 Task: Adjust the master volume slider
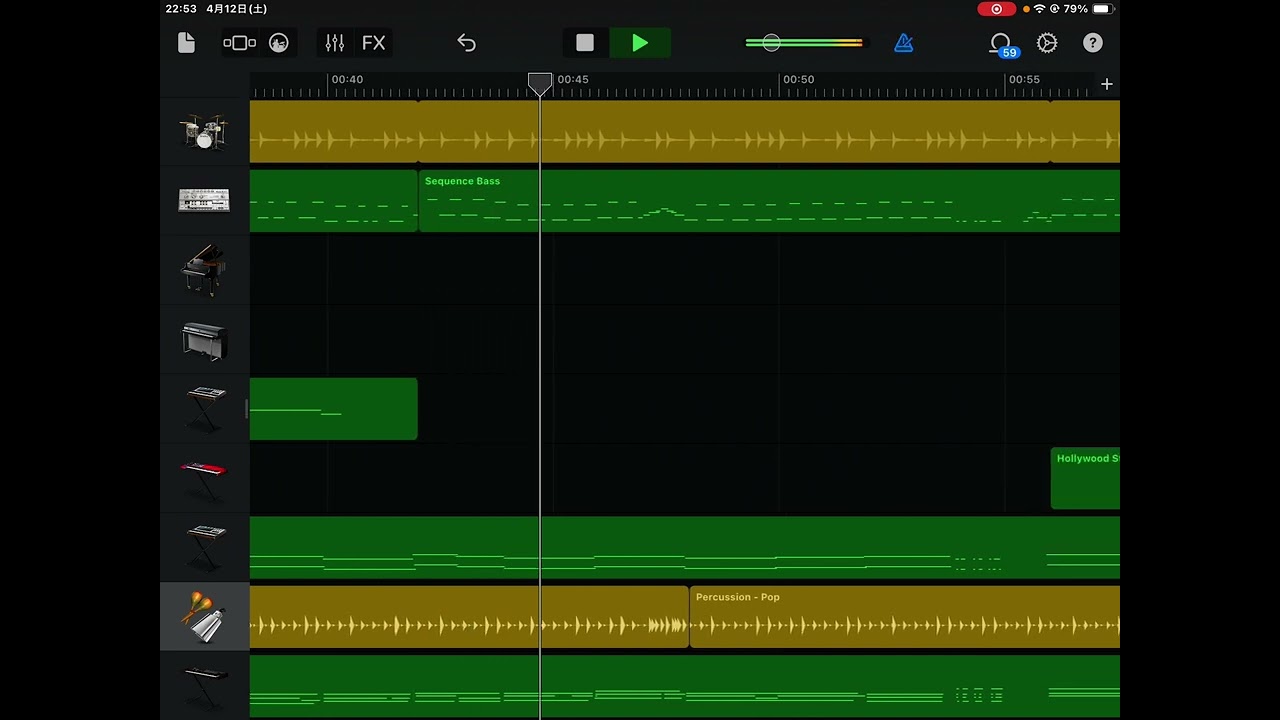click(x=771, y=43)
